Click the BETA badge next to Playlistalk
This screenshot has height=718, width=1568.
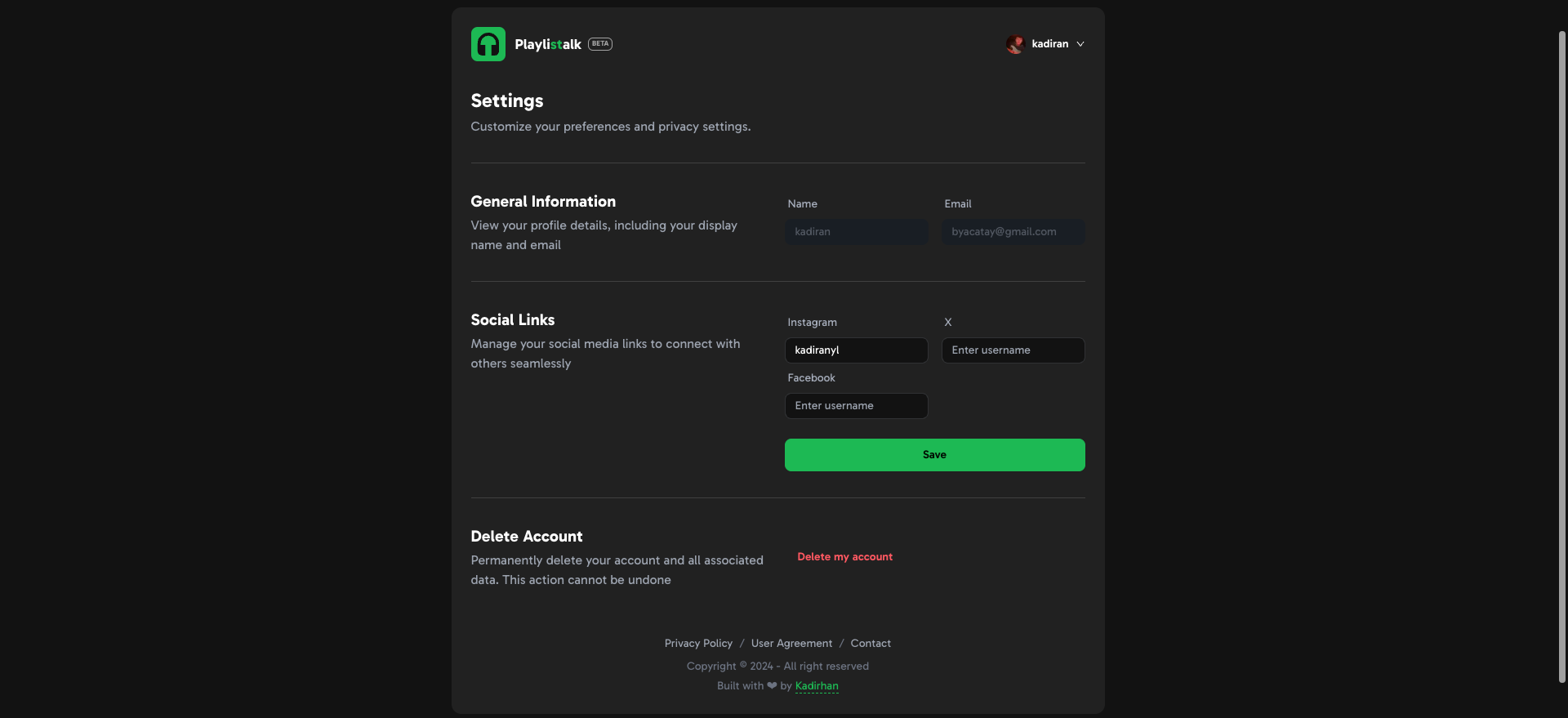[x=600, y=44]
